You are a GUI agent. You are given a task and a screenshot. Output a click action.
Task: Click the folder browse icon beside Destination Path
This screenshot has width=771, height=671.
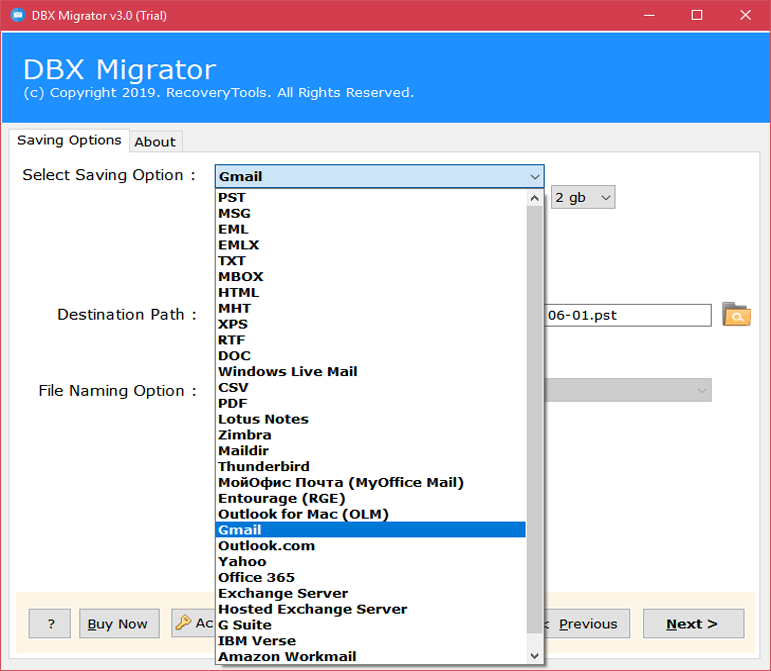[736, 315]
